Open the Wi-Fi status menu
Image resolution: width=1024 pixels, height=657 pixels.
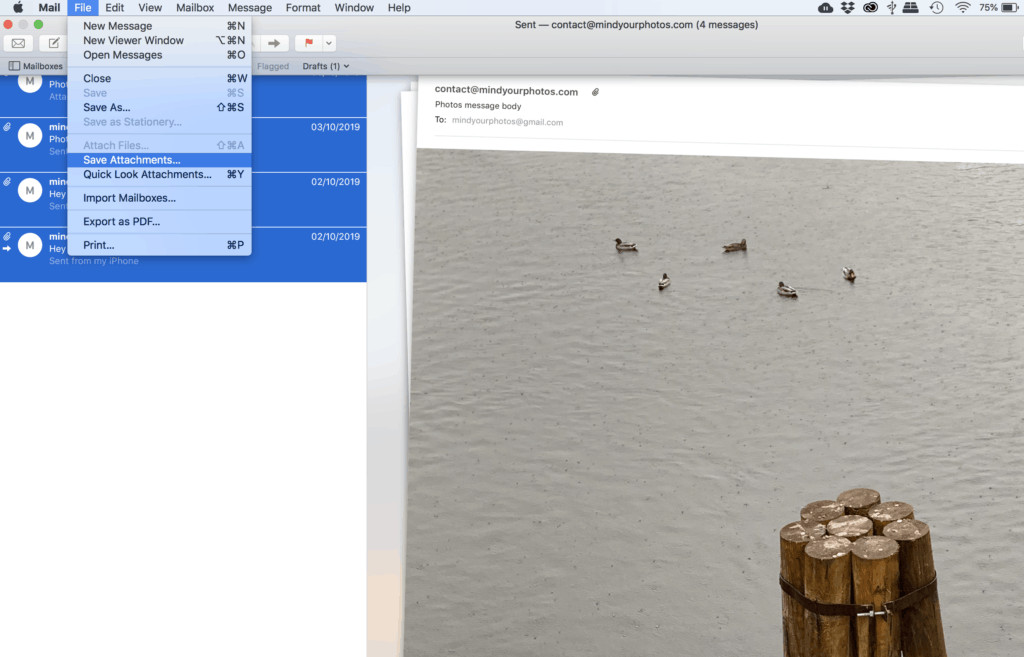[963, 8]
